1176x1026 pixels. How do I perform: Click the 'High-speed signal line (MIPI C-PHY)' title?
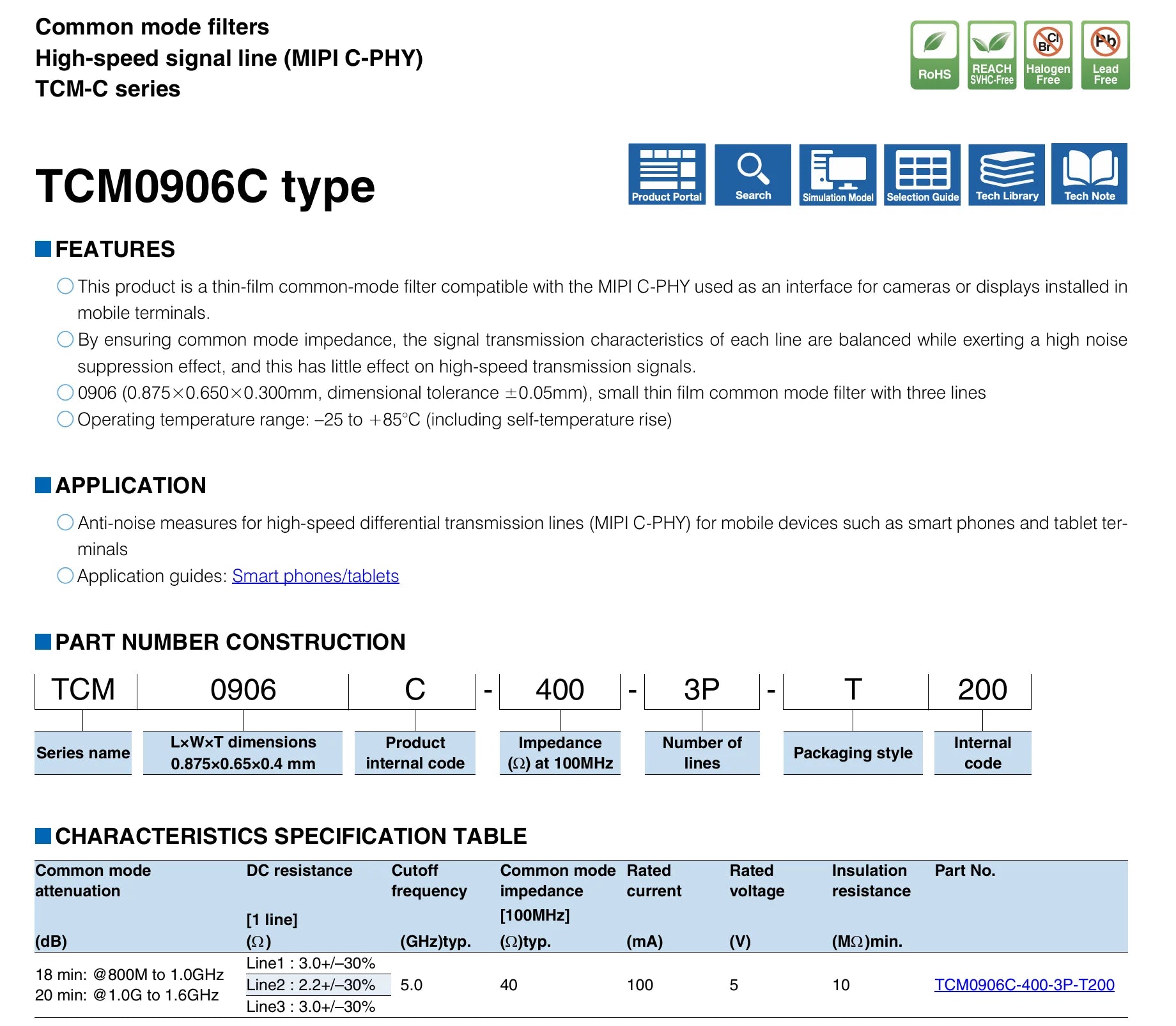point(229,58)
